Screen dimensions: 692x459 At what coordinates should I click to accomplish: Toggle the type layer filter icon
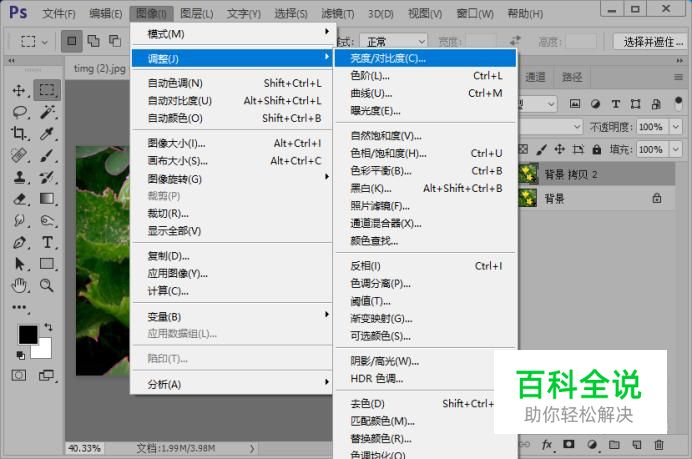pyautogui.click(x=616, y=104)
